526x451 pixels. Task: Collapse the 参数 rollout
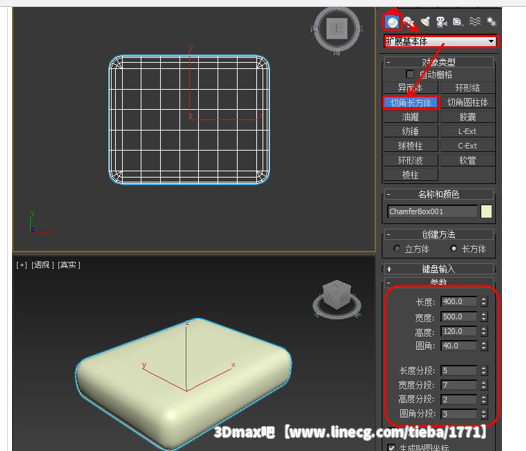click(x=439, y=282)
